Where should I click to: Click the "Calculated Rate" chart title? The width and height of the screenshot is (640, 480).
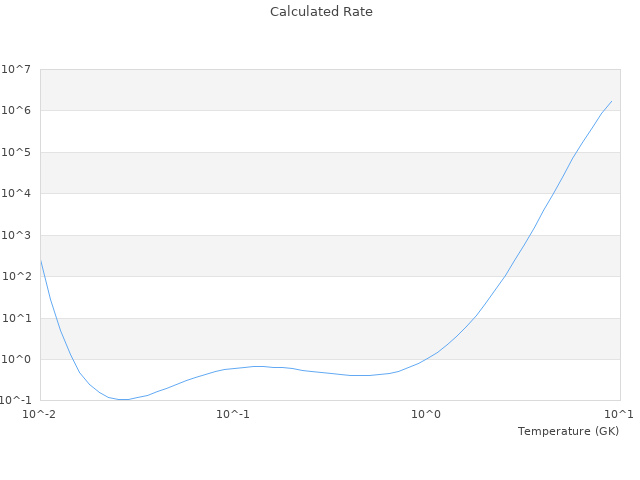(x=320, y=12)
